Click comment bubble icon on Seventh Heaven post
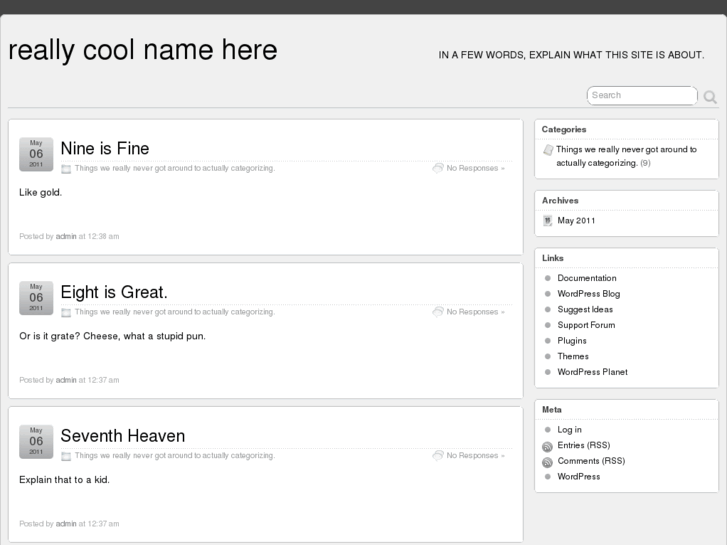The width and height of the screenshot is (727, 545). pos(438,455)
